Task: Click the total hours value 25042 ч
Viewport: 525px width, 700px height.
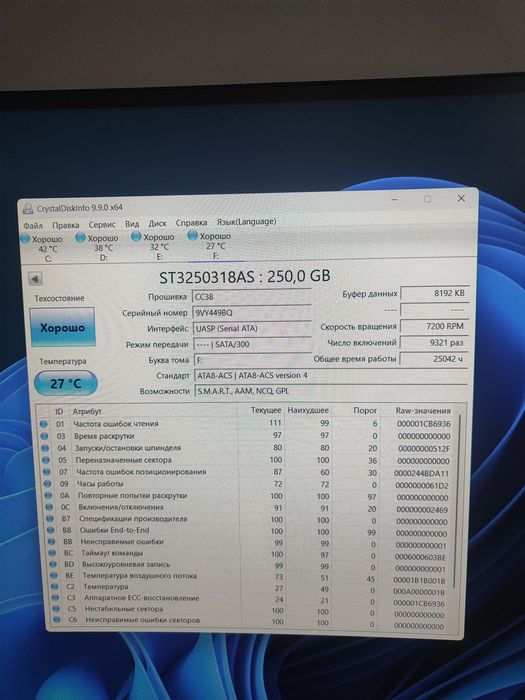Action: click(434, 359)
